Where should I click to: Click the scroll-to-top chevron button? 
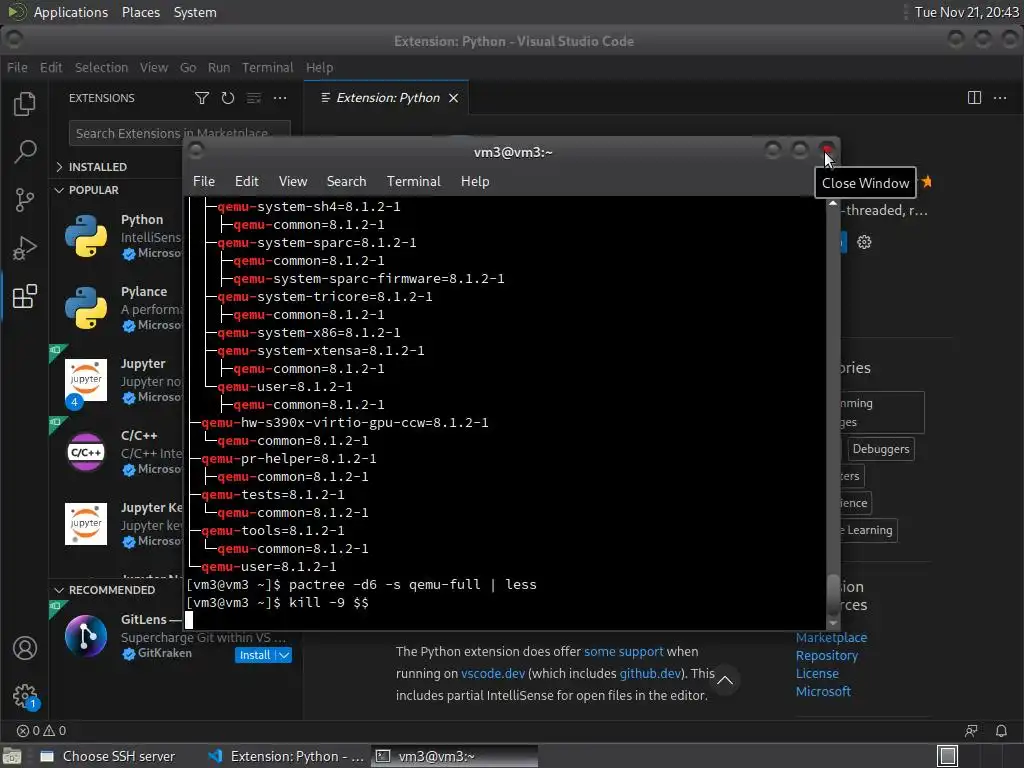click(x=724, y=680)
